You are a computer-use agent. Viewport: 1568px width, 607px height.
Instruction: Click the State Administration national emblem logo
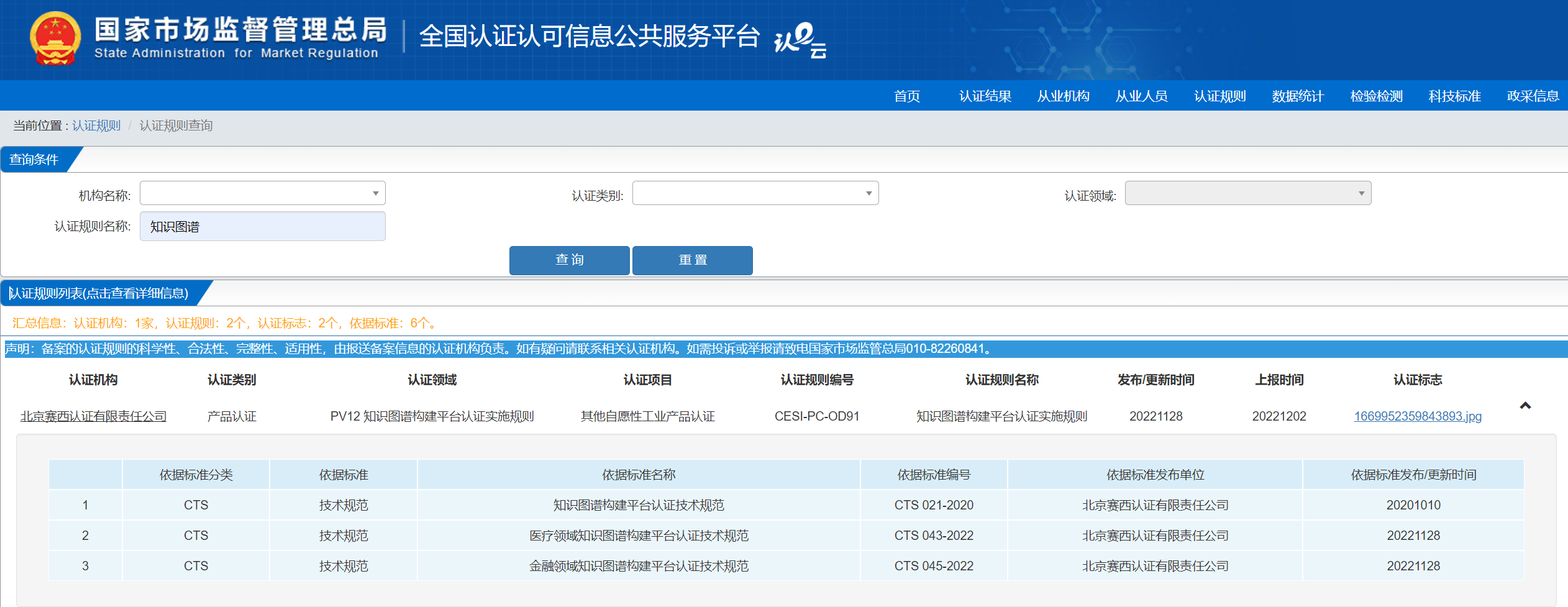(x=55, y=39)
